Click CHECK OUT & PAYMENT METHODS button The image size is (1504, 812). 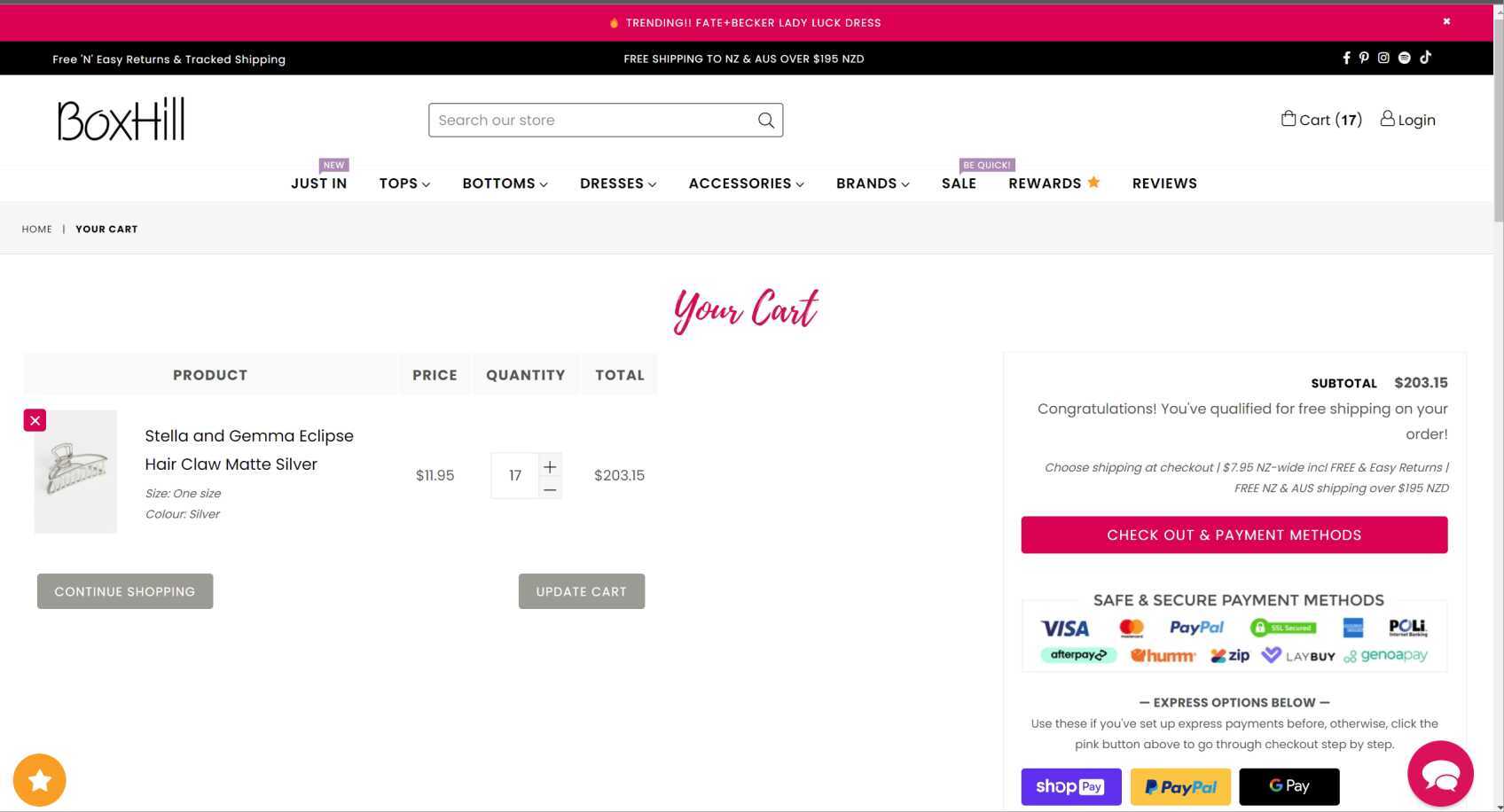click(x=1234, y=535)
